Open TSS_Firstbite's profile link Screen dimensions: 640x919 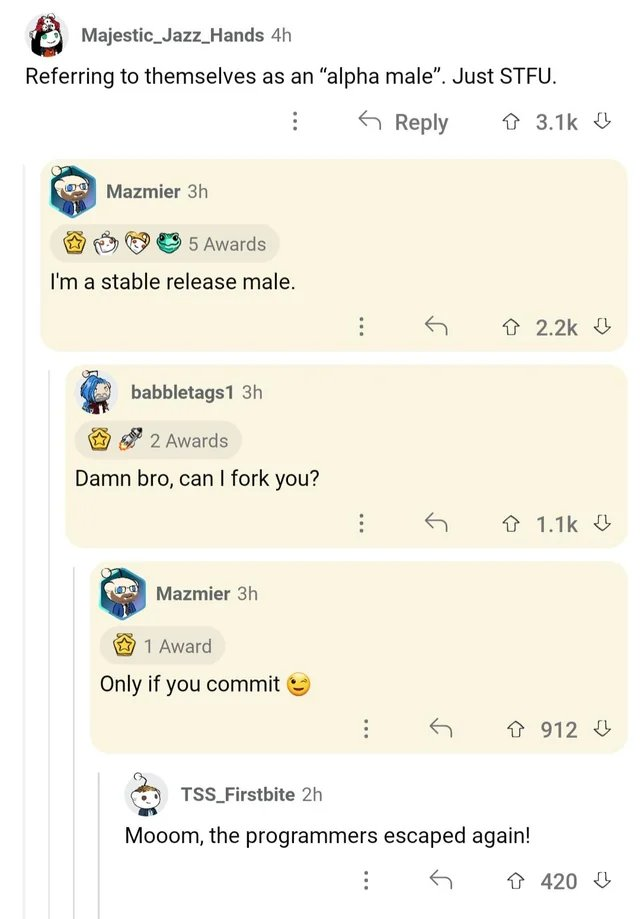(x=237, y=794)
